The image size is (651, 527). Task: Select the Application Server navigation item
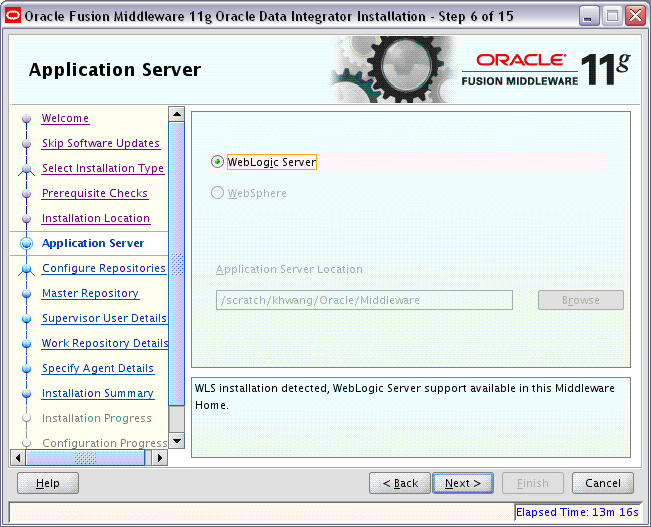click(93, 243)
